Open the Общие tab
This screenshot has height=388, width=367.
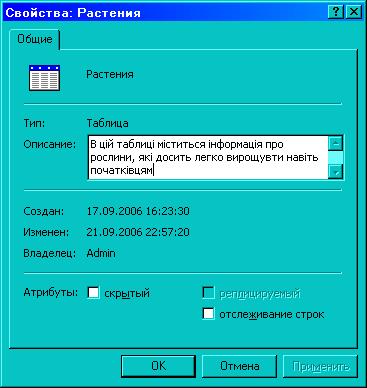[35, 39]
